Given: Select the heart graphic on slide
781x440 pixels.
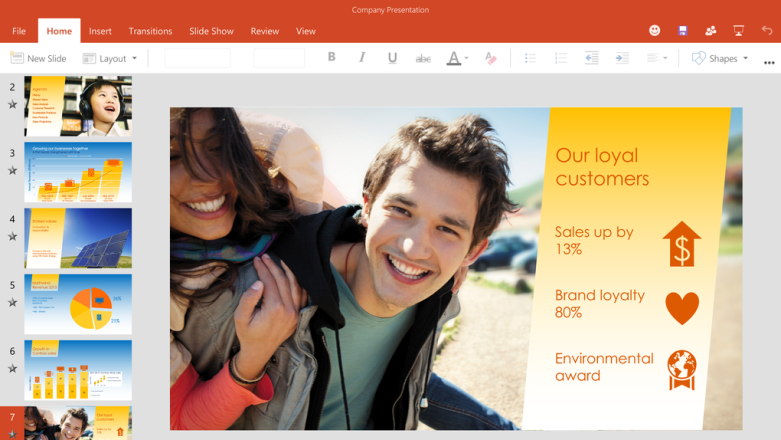Looking at the screenshot, I should click(682, 308).
